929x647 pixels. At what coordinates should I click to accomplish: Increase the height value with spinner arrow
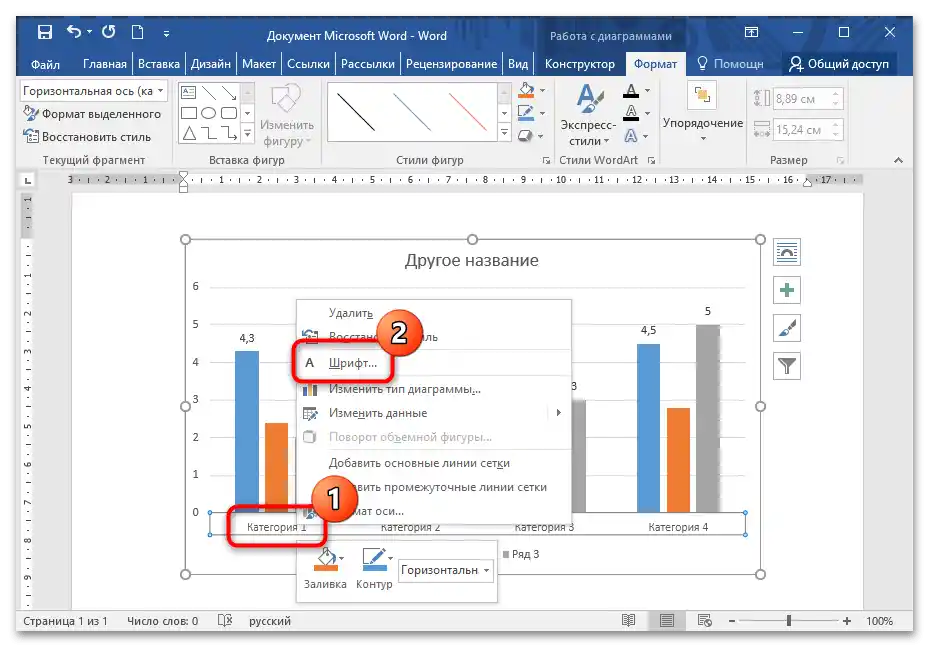[x=835, y=94]
